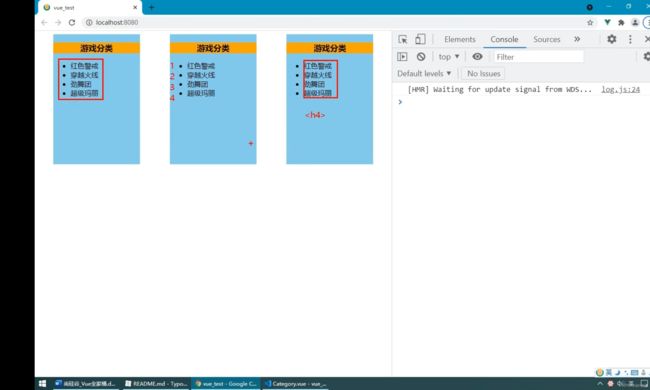Image resolution: width=650 pixels, height=390 pixels.
Task: Switch to vue_test Google Chrome taskbar button
Action: click(226, 384)
